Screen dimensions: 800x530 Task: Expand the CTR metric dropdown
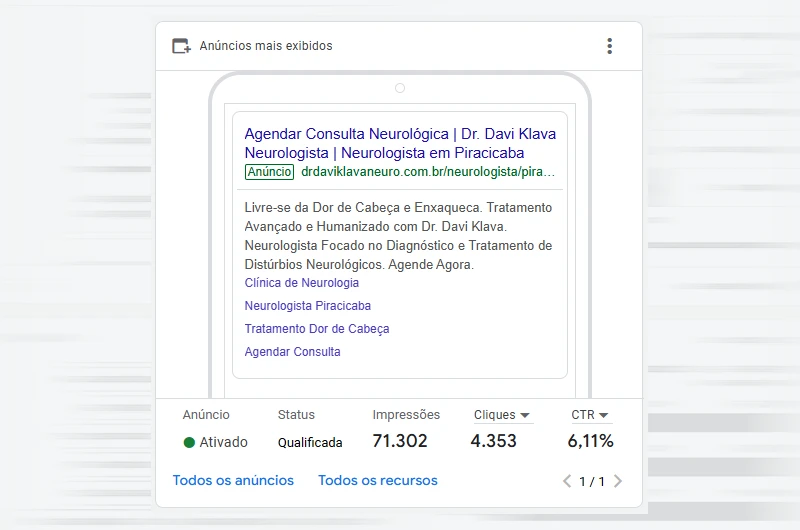pos(590,415)
